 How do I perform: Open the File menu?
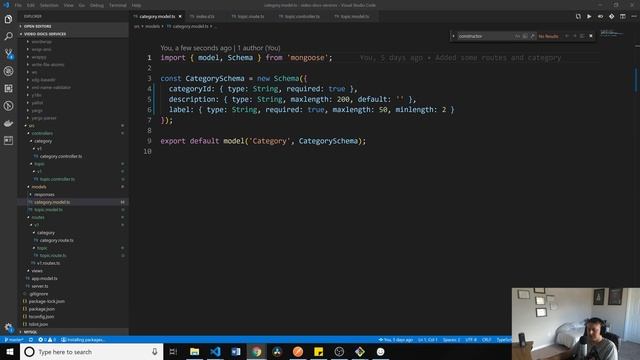[x=18, y=5]
